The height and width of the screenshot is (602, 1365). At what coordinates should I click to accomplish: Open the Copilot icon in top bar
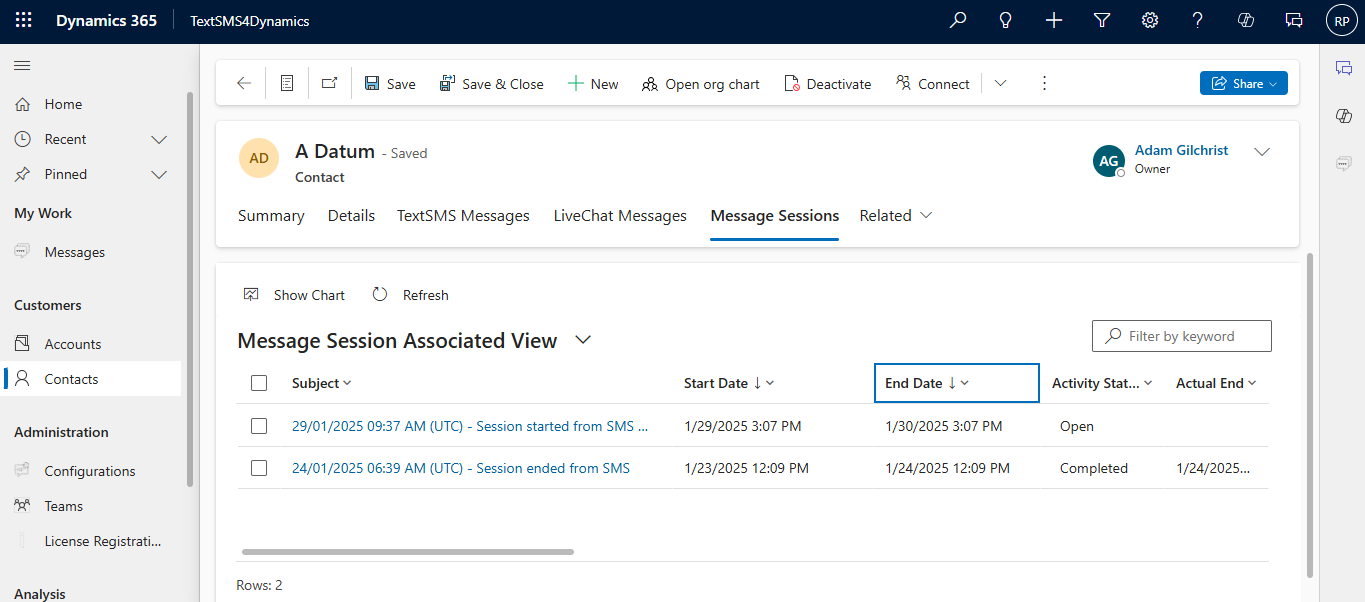tap(1246, 20)
